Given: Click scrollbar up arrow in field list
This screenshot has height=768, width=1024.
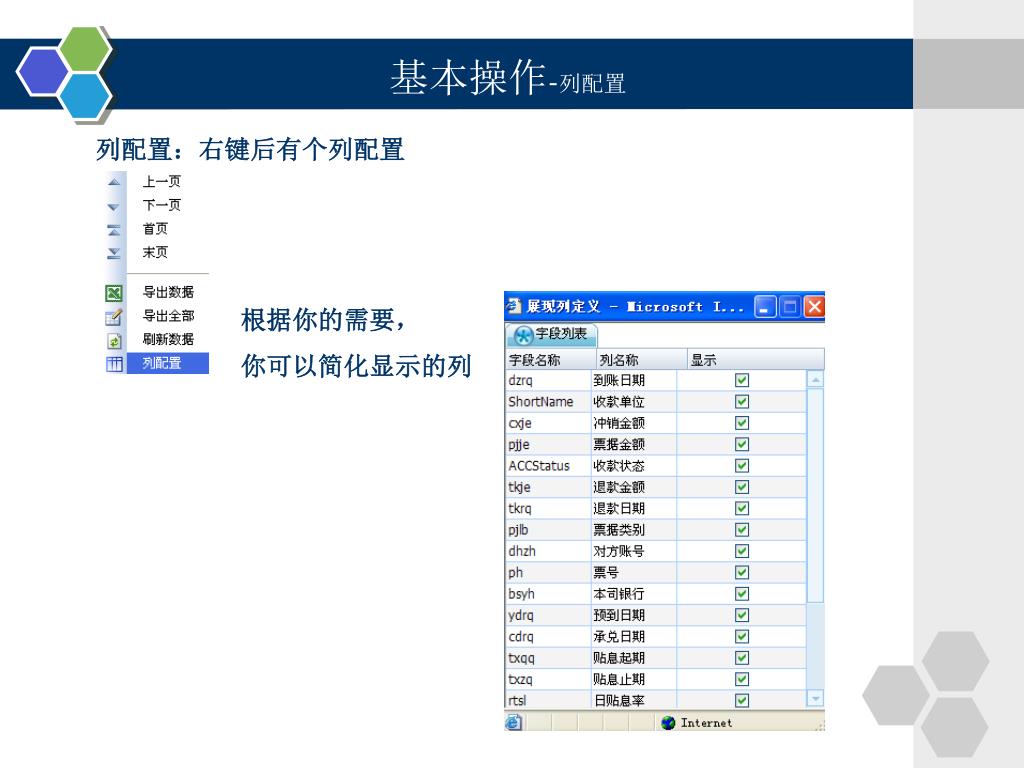Looking at the screenshot, I should coord(815,379).
